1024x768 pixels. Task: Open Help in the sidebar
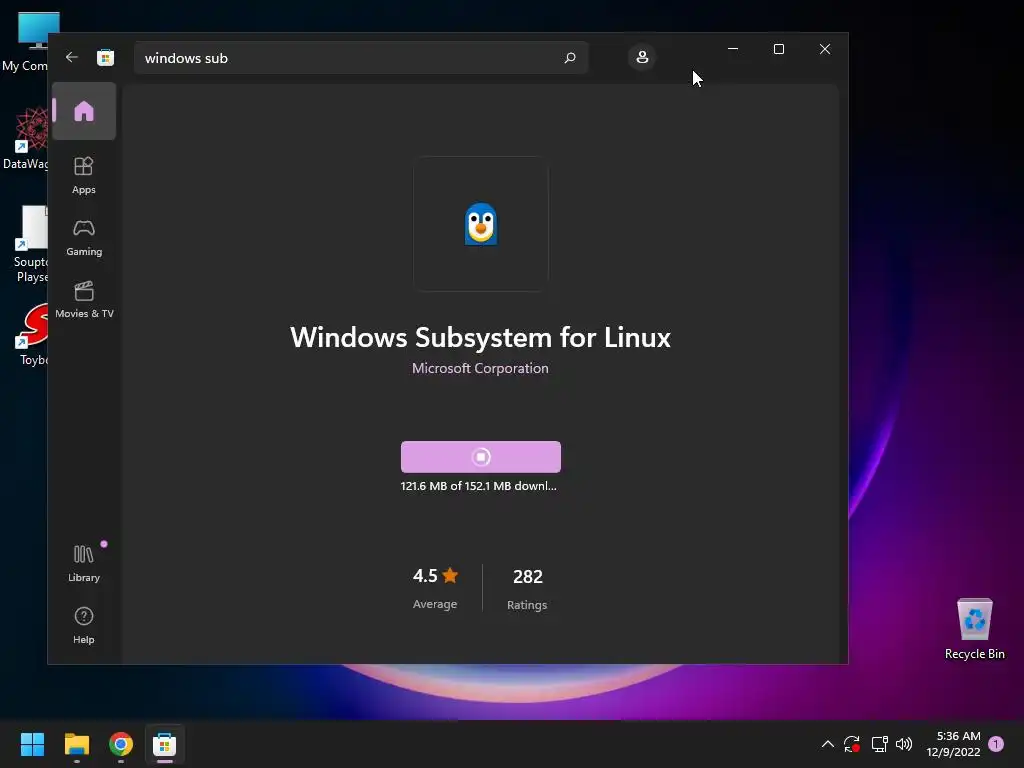[x=84, y=625]
